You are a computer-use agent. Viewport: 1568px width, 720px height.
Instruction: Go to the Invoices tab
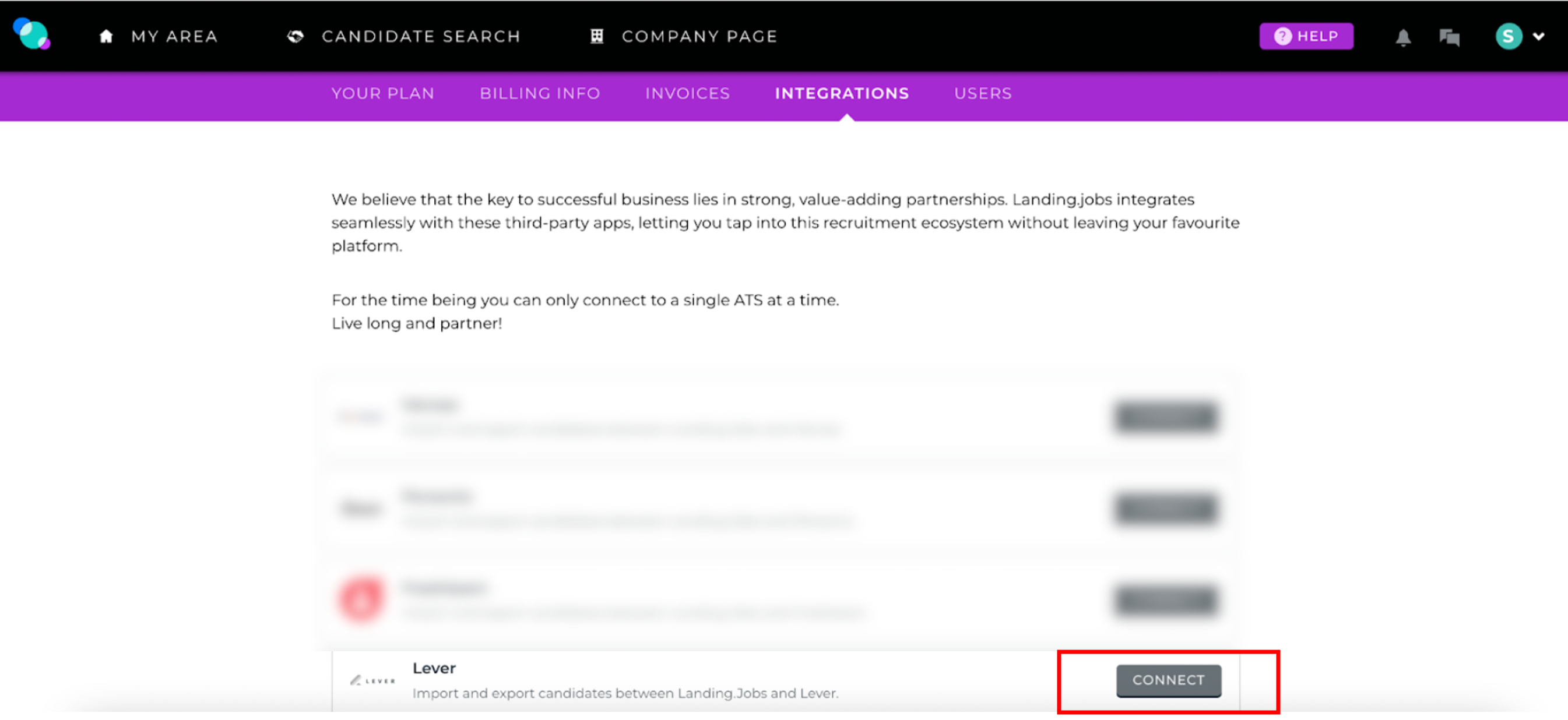click(687, 94)
